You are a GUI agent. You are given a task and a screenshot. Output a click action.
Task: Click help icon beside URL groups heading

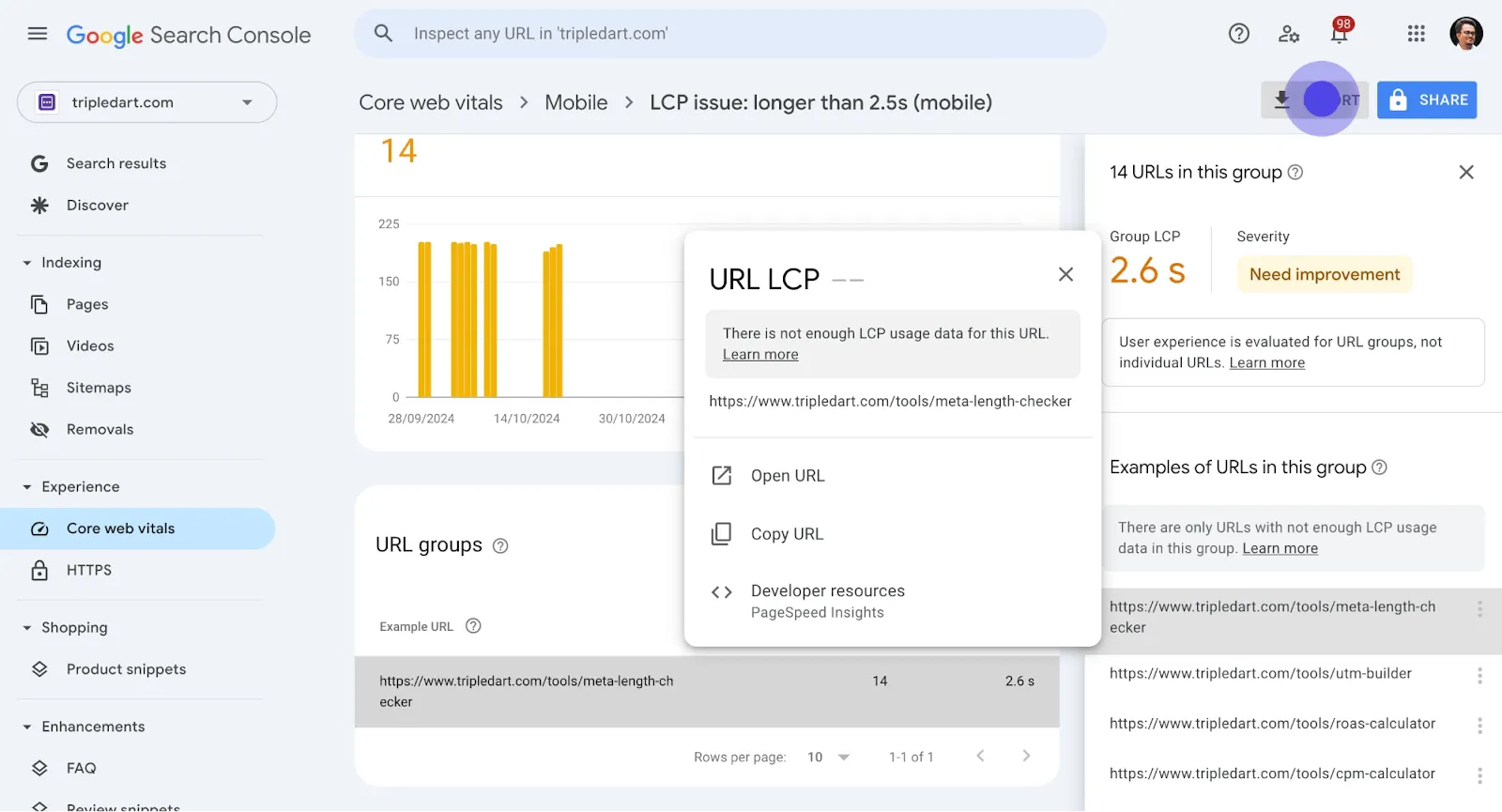pos(500,546)
